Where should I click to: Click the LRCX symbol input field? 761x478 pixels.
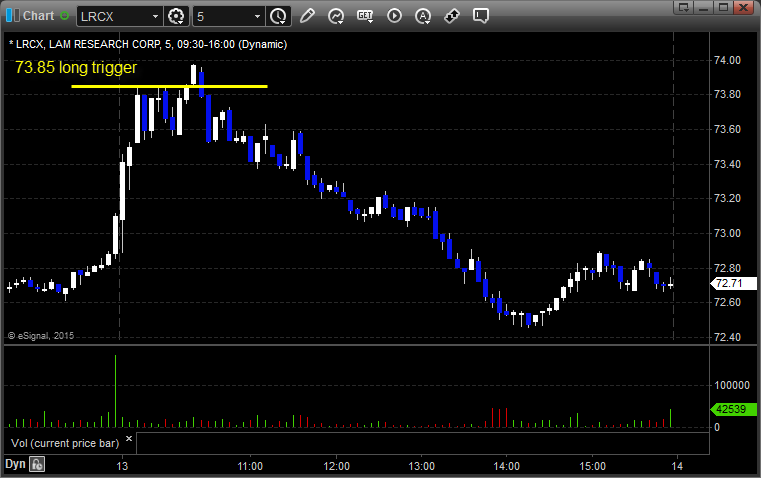click(x=113, y=16)
